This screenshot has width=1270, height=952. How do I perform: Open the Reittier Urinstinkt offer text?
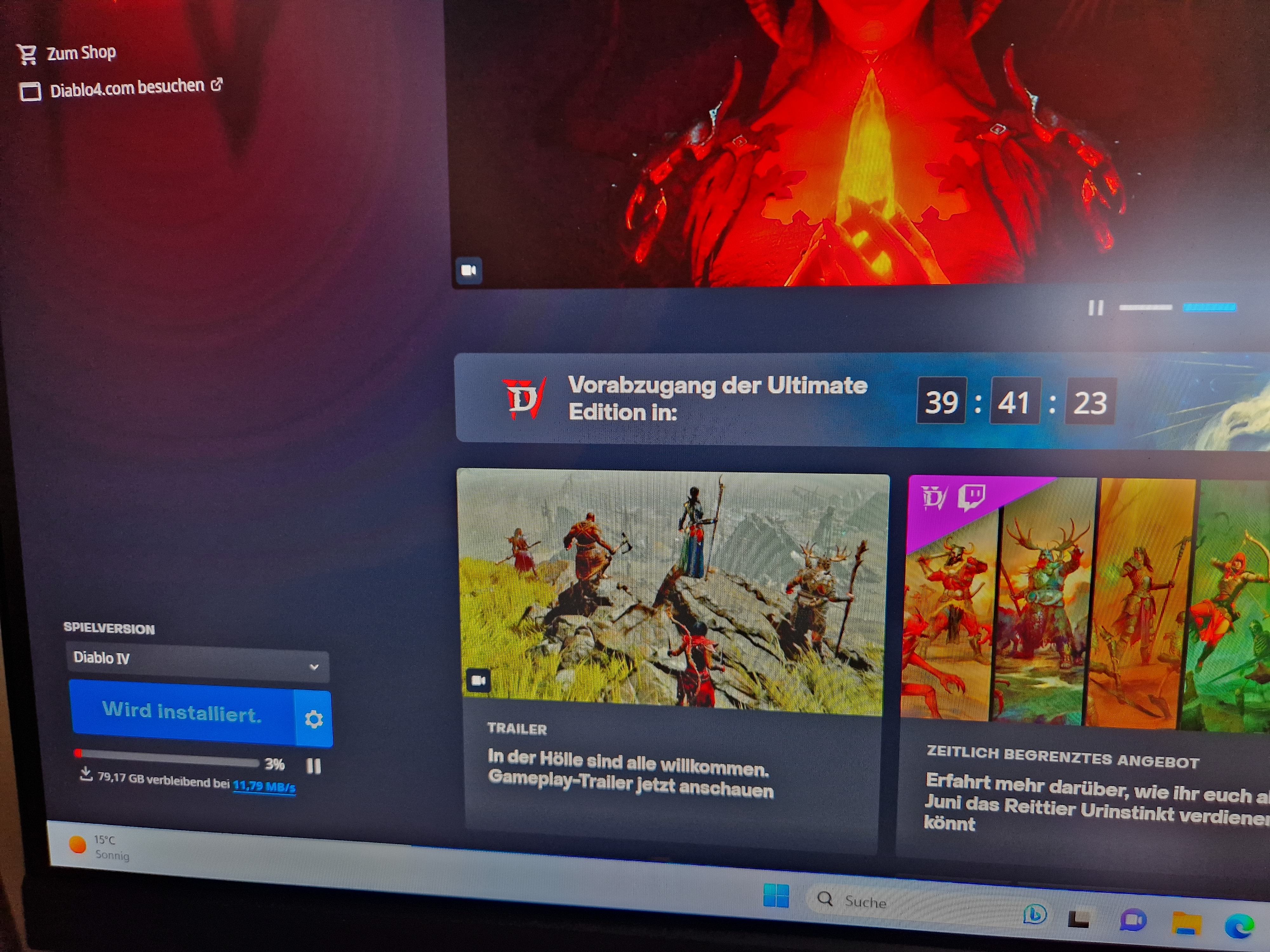pos(1097,803)
